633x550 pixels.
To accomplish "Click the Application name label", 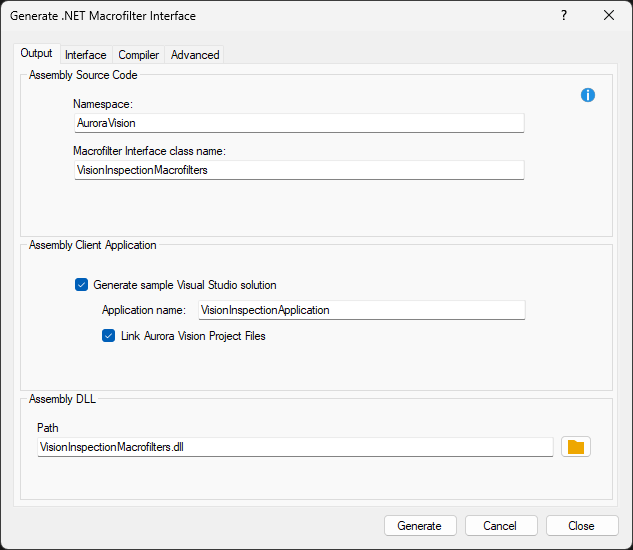I will click(x=144, y=310).
